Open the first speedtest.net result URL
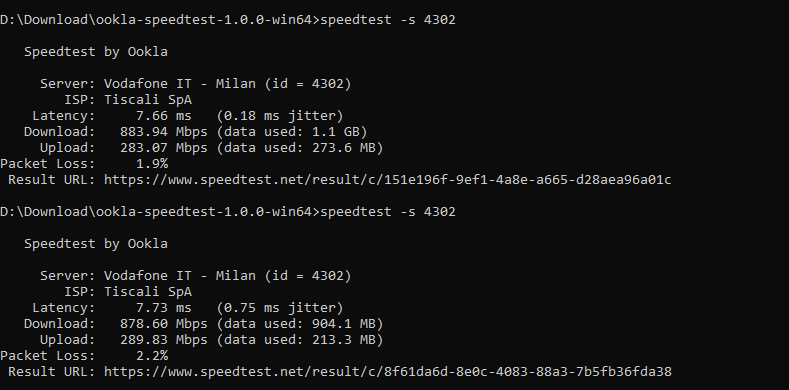The height and width of the screenshot is (390, 789). [x=387, y=180]
